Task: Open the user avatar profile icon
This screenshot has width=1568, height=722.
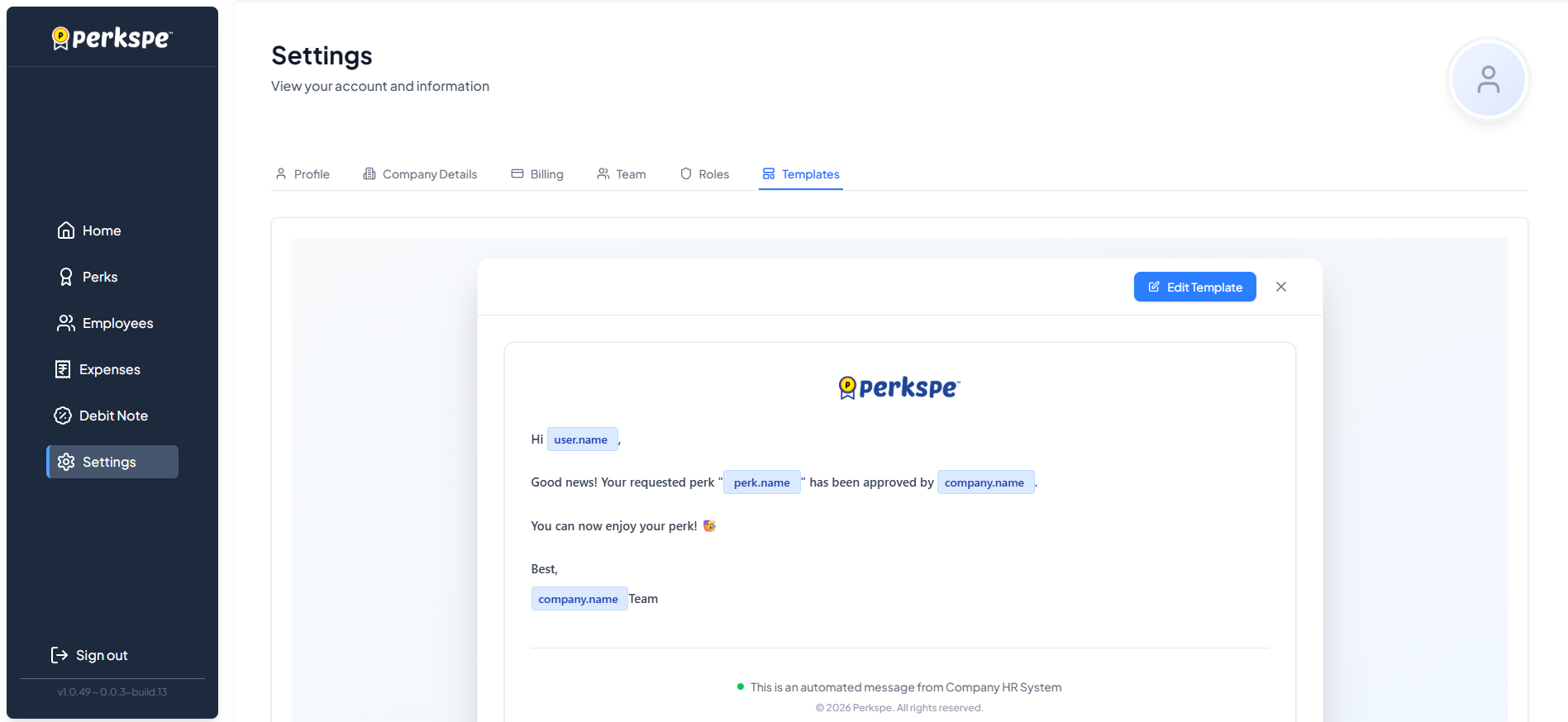Action: tap(1488, 80)
